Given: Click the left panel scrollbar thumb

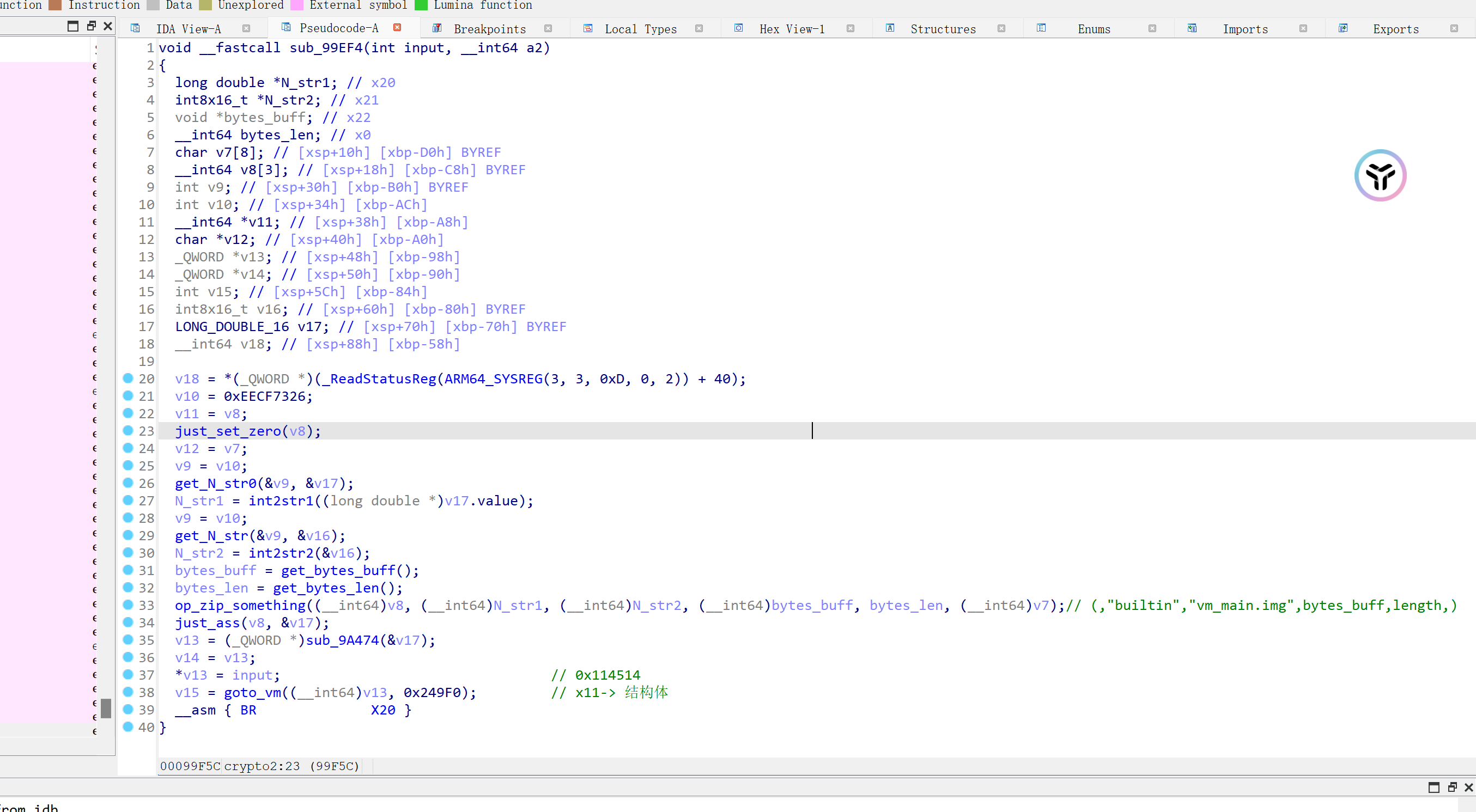Looking at the screenshot, I should click(106, 708).
